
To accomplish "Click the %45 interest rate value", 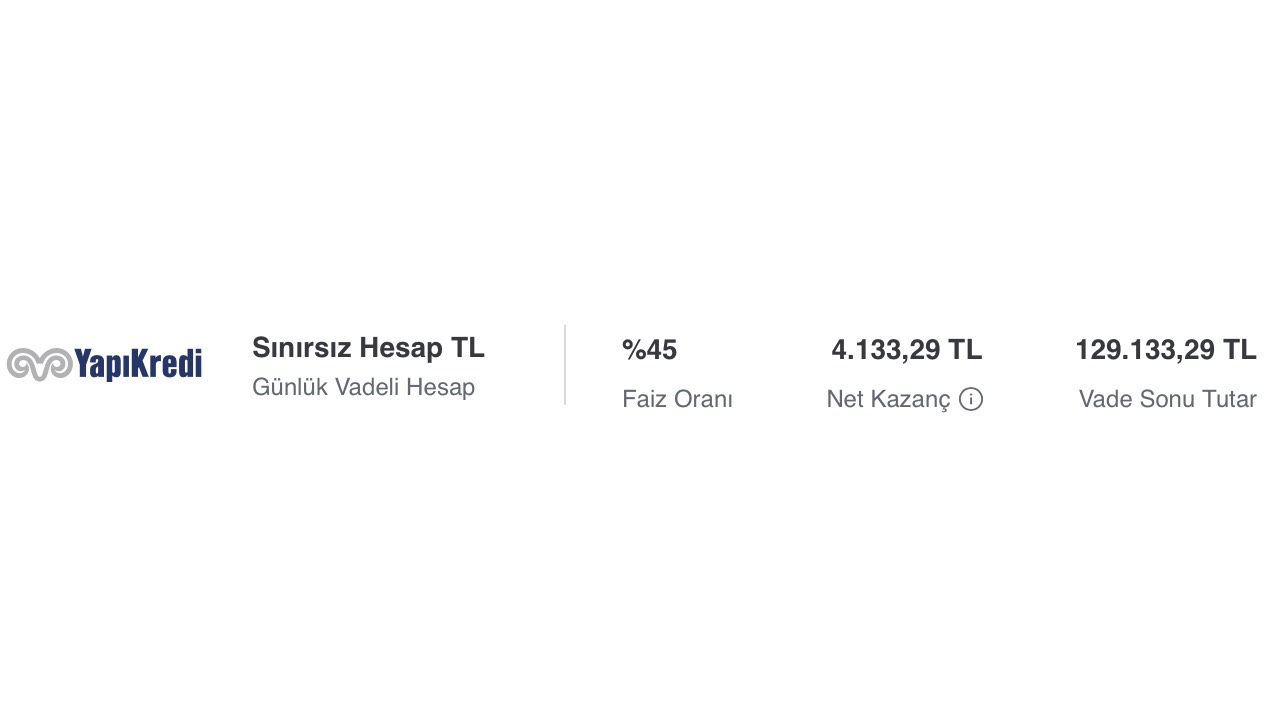I will click(x=649, y=350).
